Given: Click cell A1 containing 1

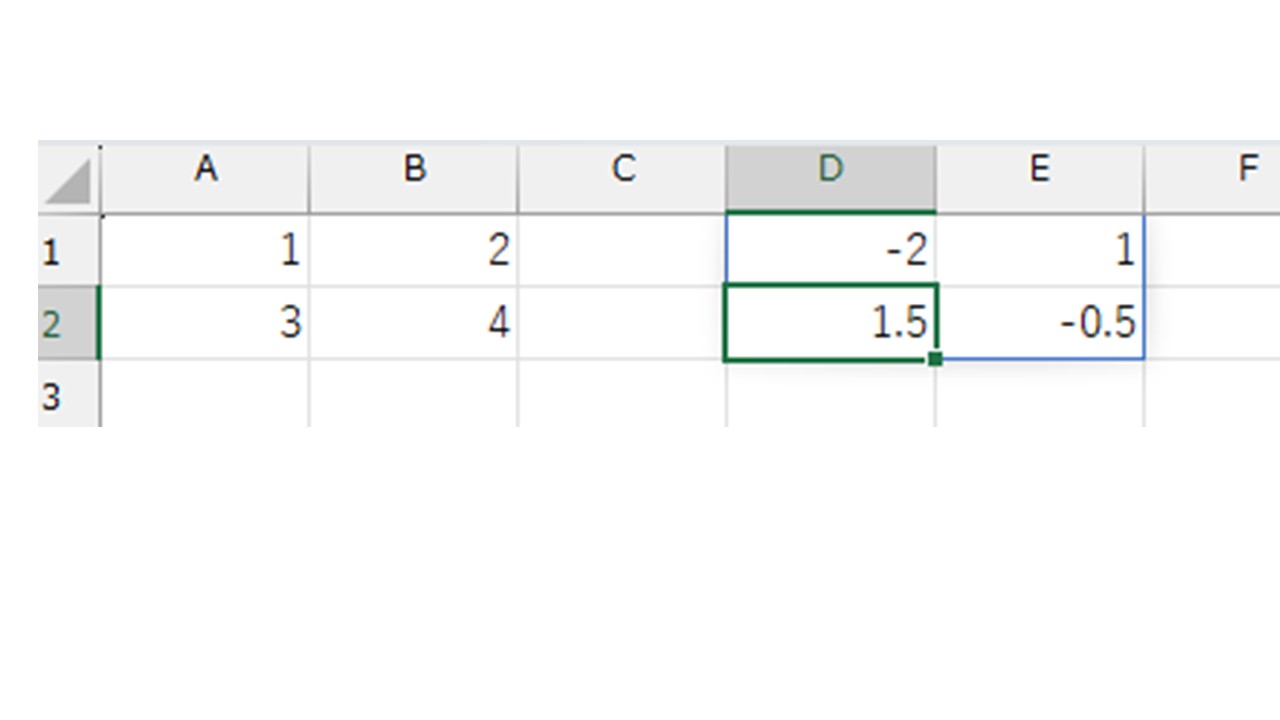Looking at the screenshot, I should pyautogui.click(x=205, y=251).
